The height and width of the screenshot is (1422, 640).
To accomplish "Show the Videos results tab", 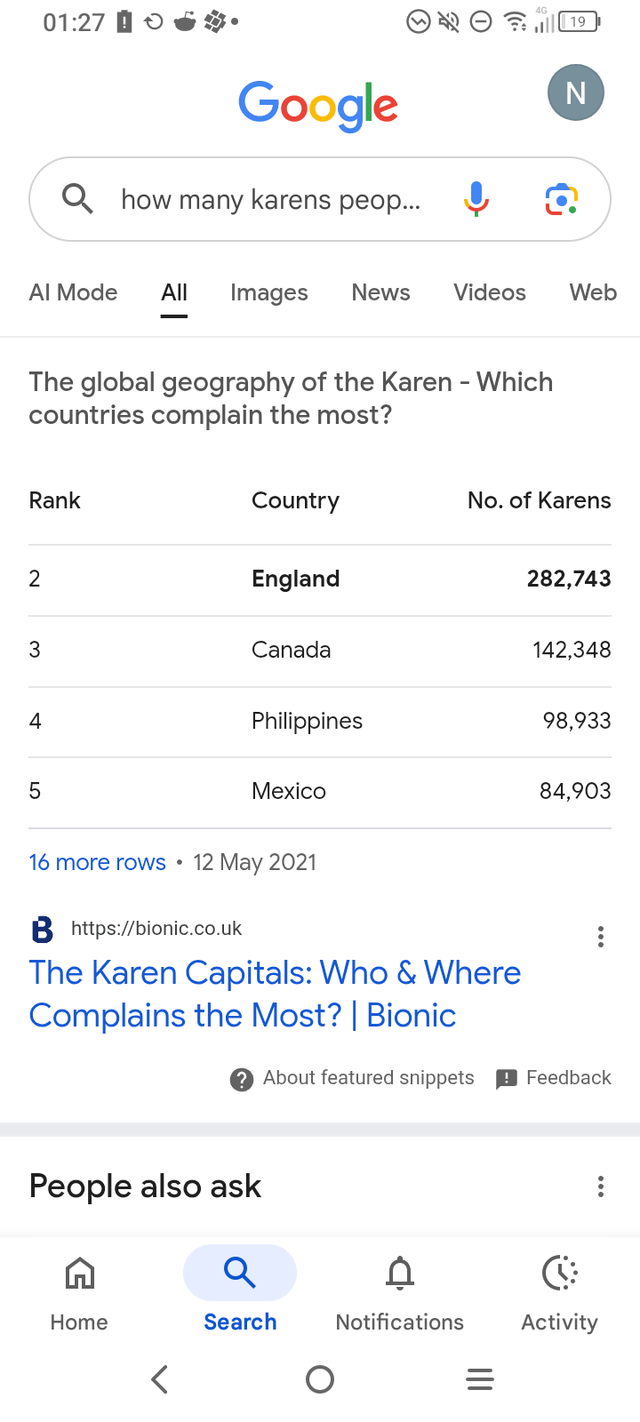I will [489, 292].
